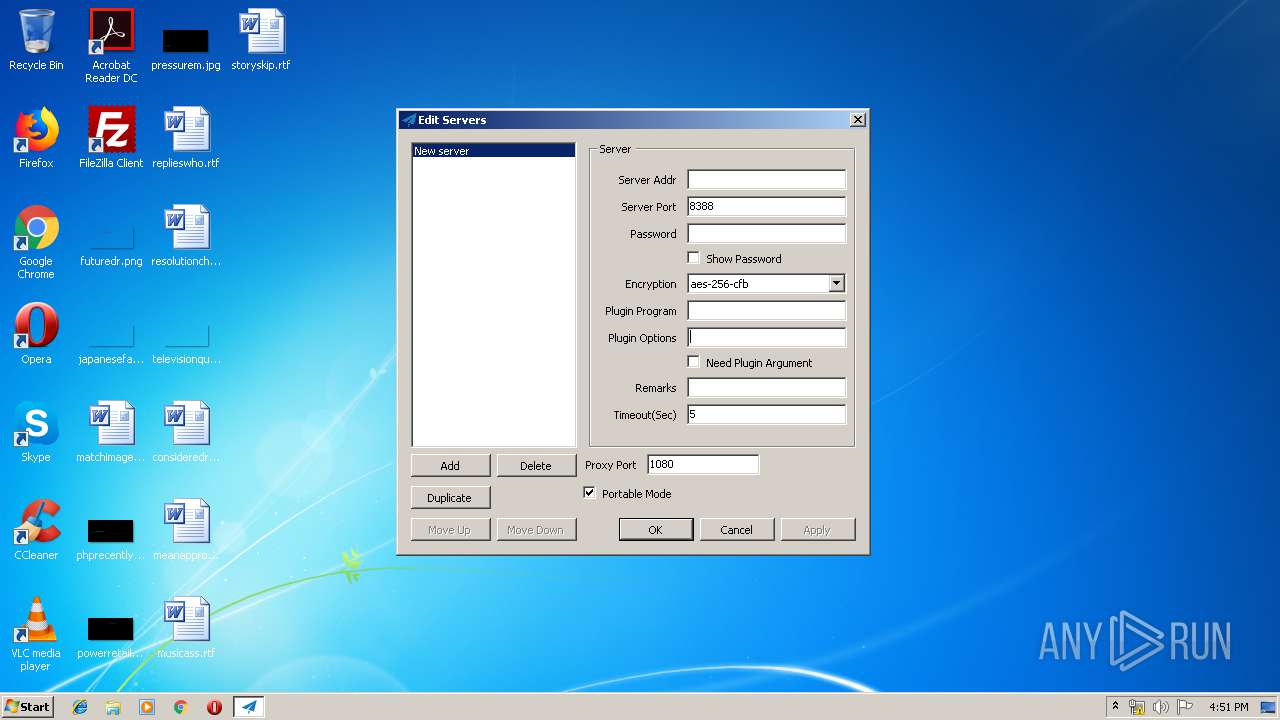This screenshot has height=720, width=1280.
Task: Click the Plugin Program field
Action: coord(766,311)
